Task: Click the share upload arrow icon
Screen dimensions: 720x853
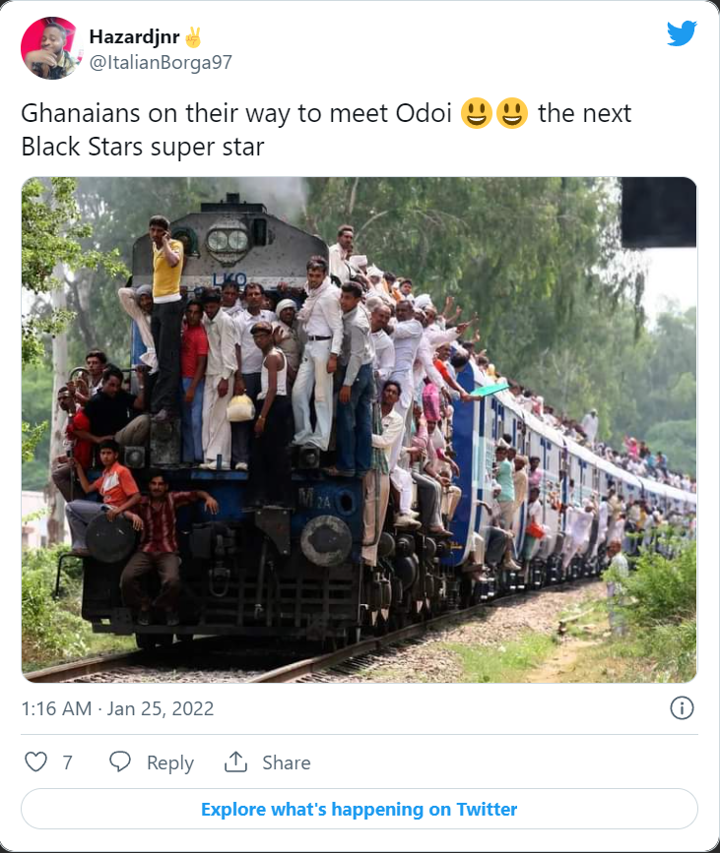Action: click(x=235, y=762)
